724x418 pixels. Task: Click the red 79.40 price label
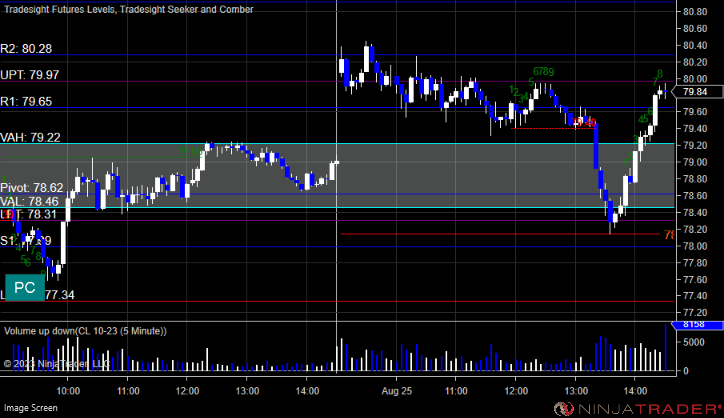[x=584, y=122]
